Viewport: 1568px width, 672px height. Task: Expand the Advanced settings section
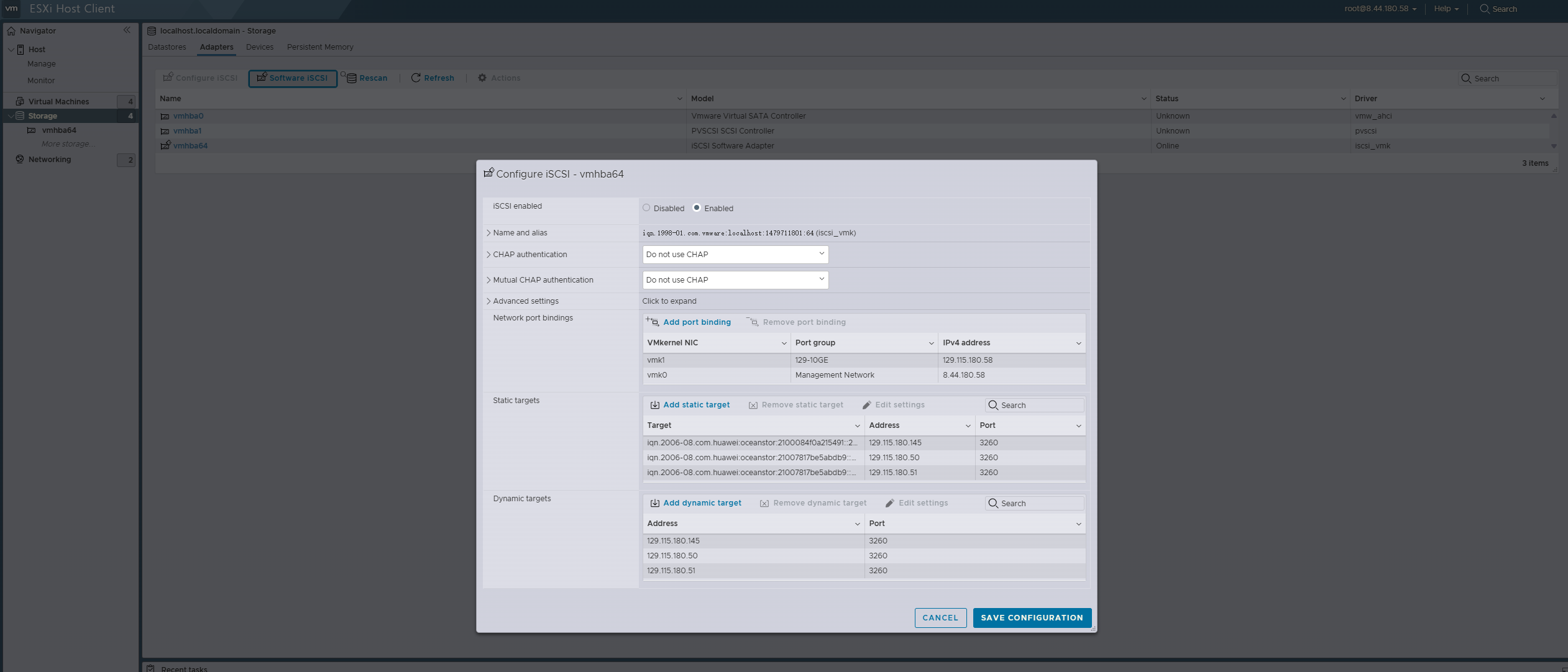point(488,301)
